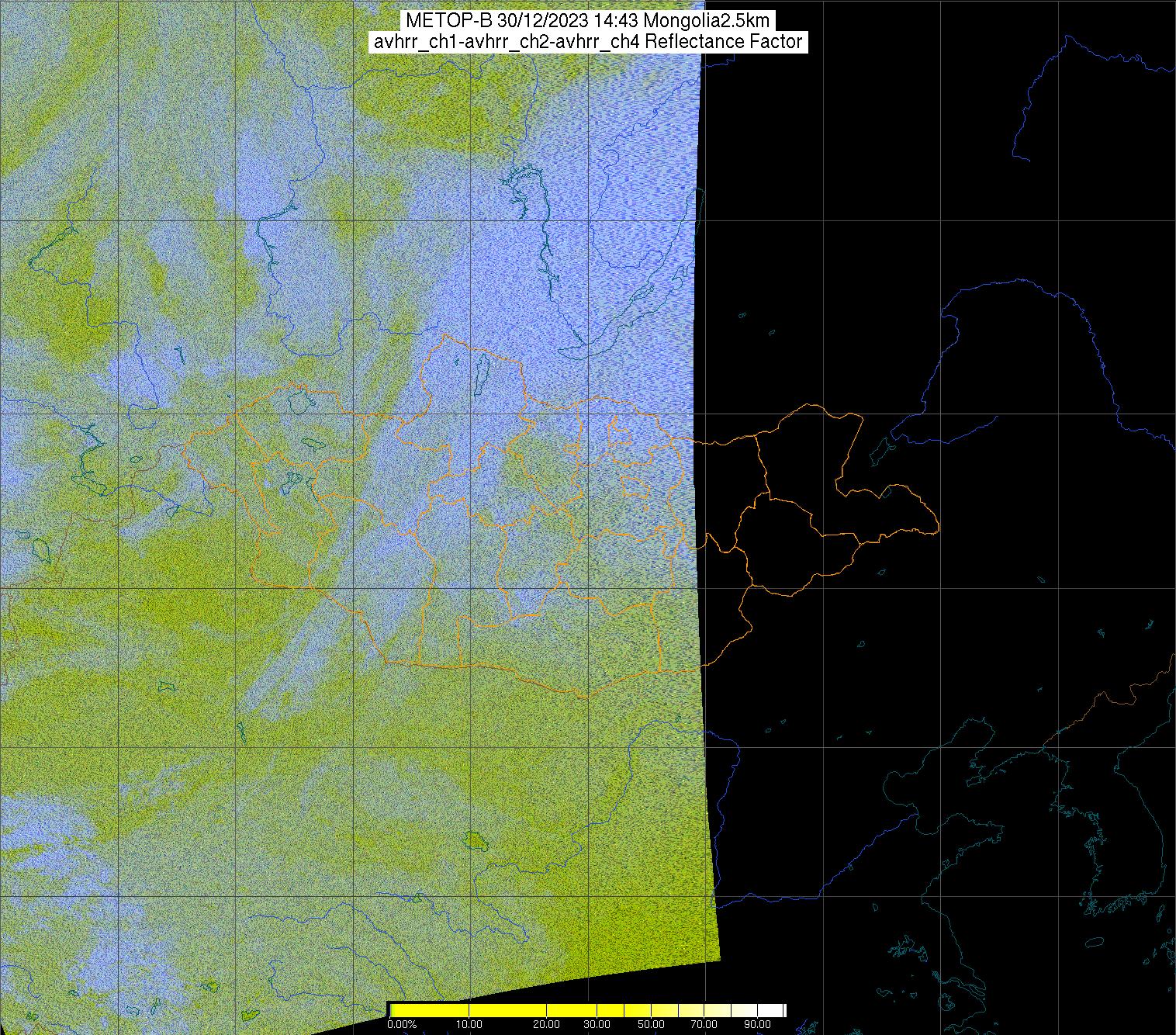Click the '50.00' colorbar label
This screenshot has width=1176, height=1035.
click(652, 1024)
